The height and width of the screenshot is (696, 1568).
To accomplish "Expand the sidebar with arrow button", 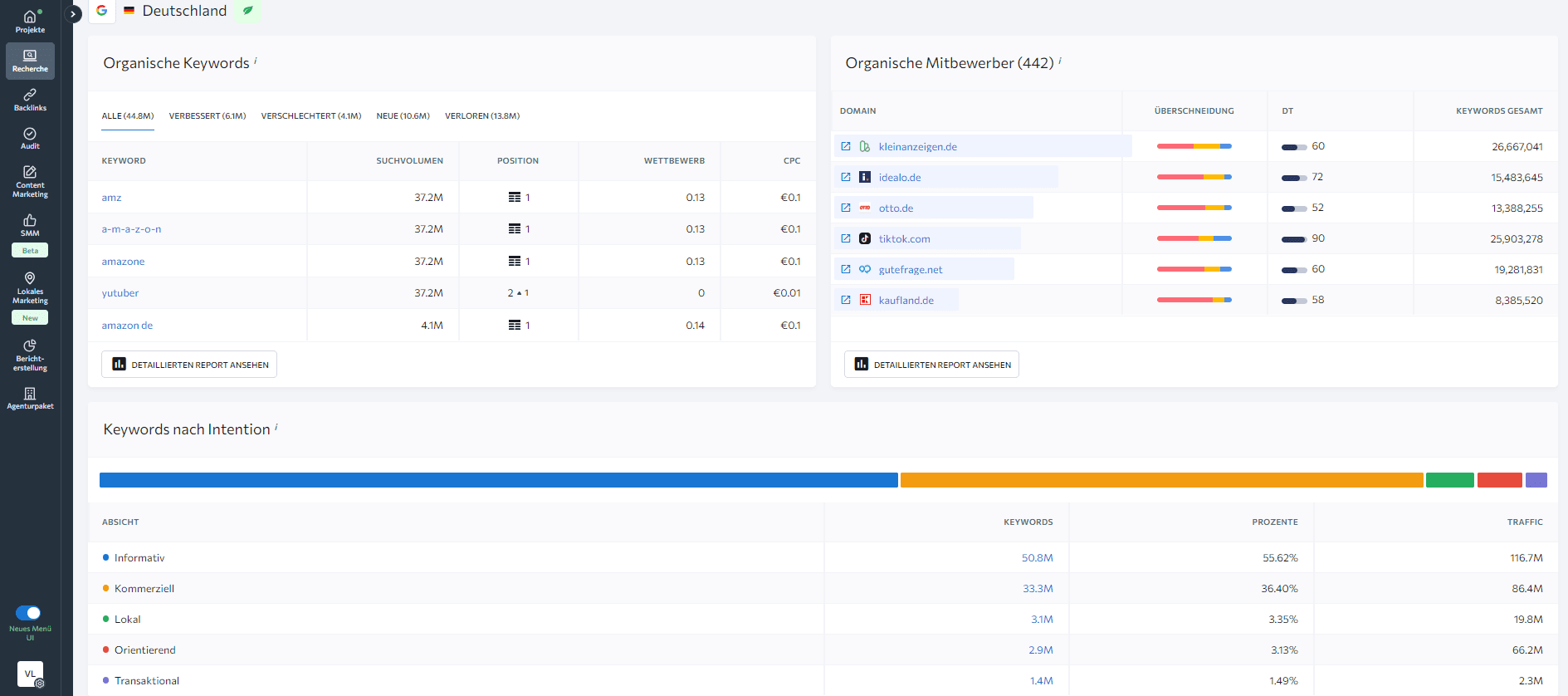I will 73,14.
